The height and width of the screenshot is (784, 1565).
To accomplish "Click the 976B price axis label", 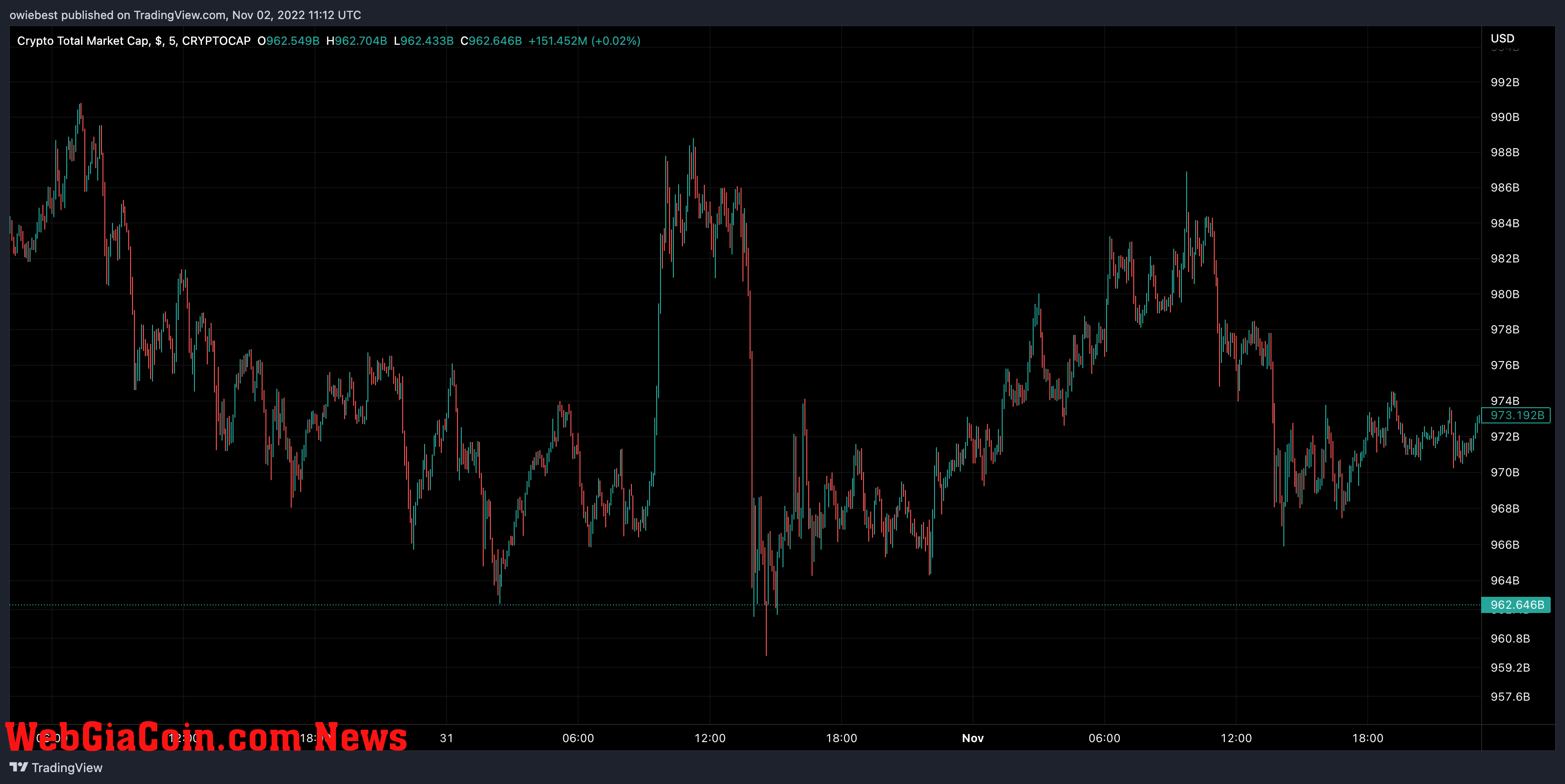I will pos(1505,365).
